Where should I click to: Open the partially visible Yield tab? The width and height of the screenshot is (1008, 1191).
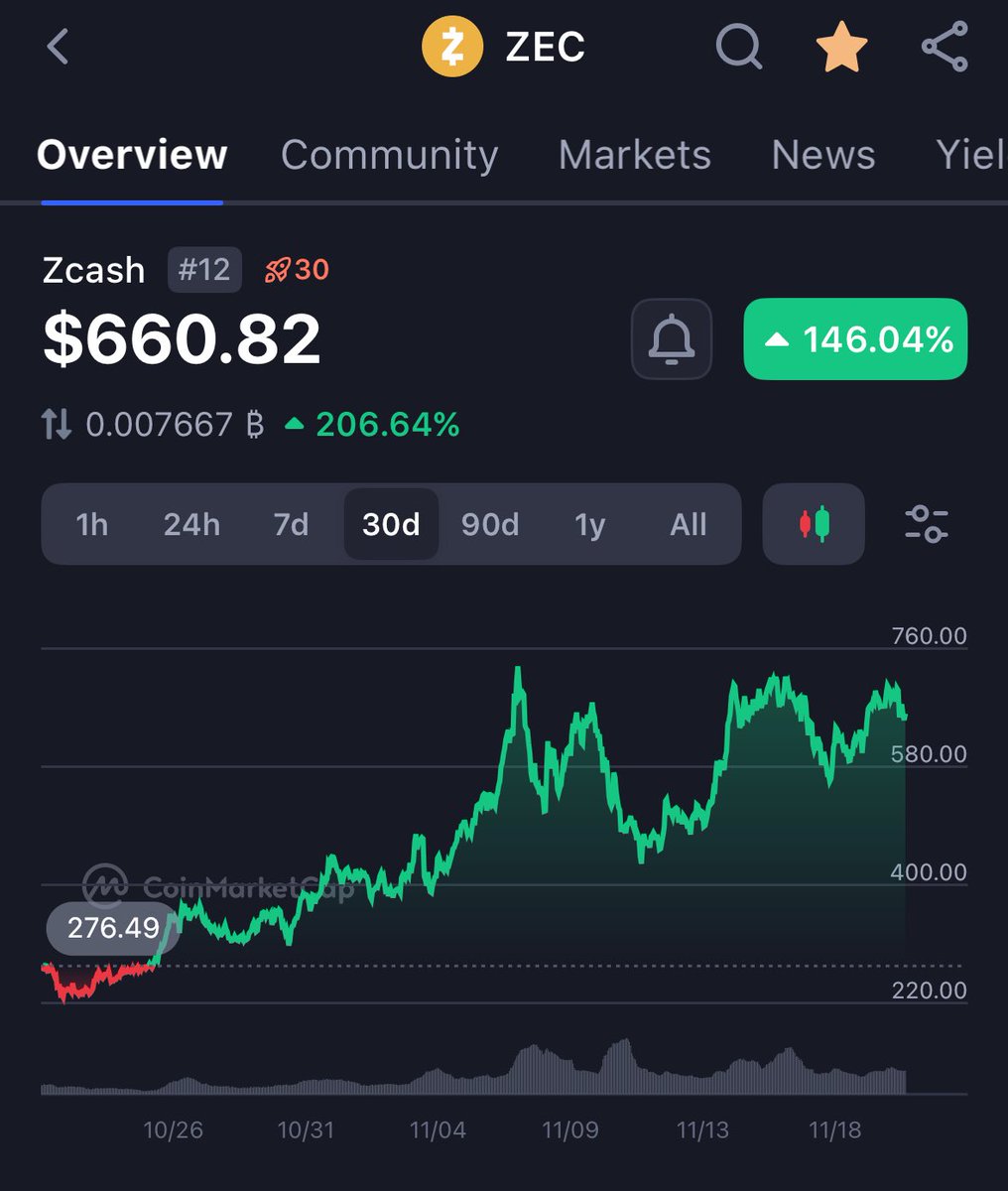971,156
